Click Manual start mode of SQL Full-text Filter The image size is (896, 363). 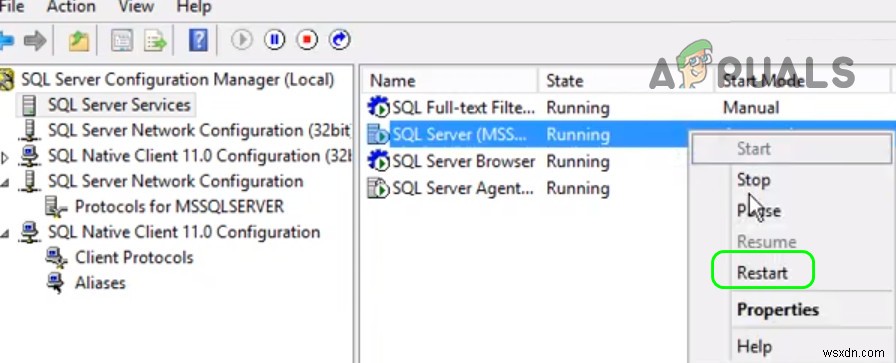[x=751, y=107]
